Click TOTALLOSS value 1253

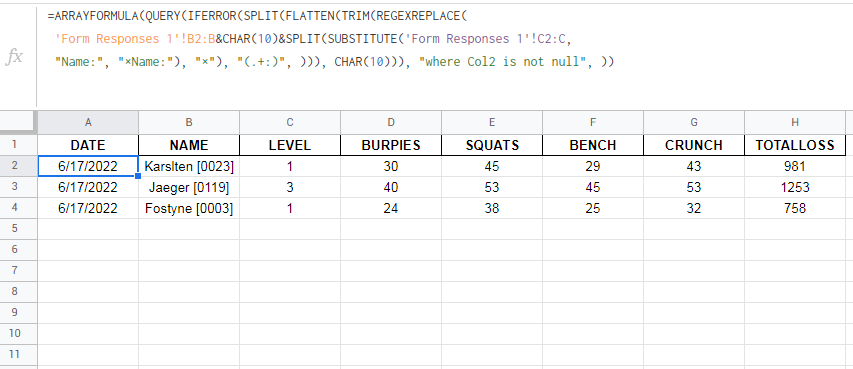[x=795, y=187]
